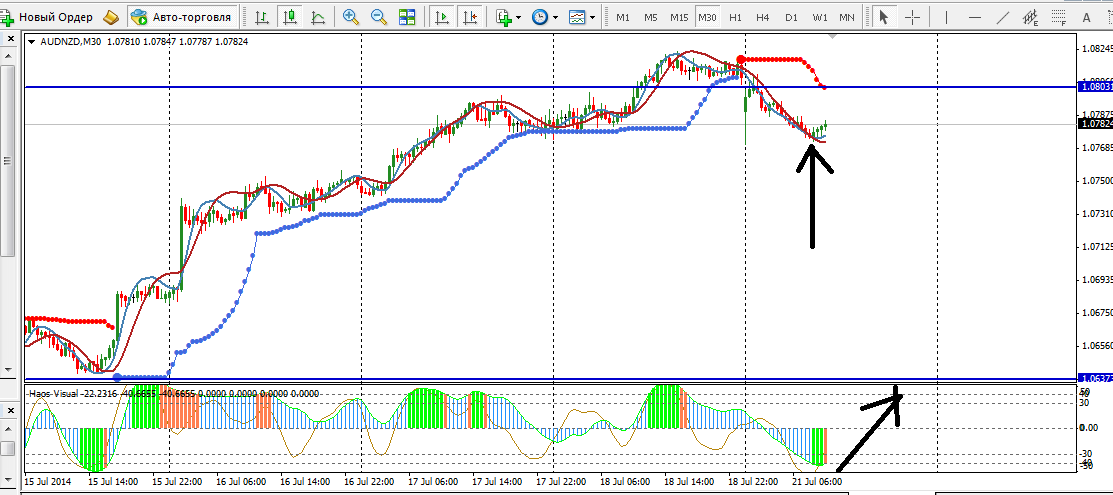Screen dimensions: 1113x495
Task: Click the zoom out magnifier icon
Action: tap(379, 17)
